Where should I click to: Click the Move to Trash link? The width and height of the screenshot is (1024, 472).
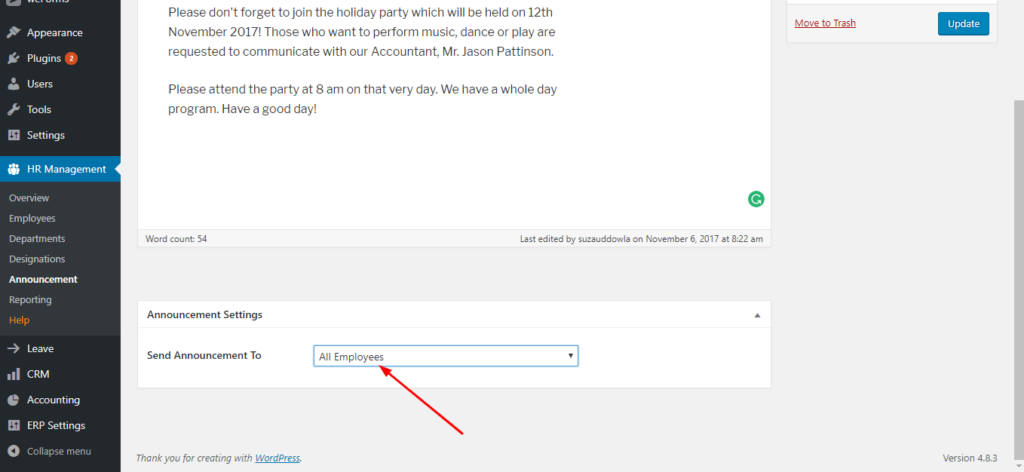[x=825, y=23]
